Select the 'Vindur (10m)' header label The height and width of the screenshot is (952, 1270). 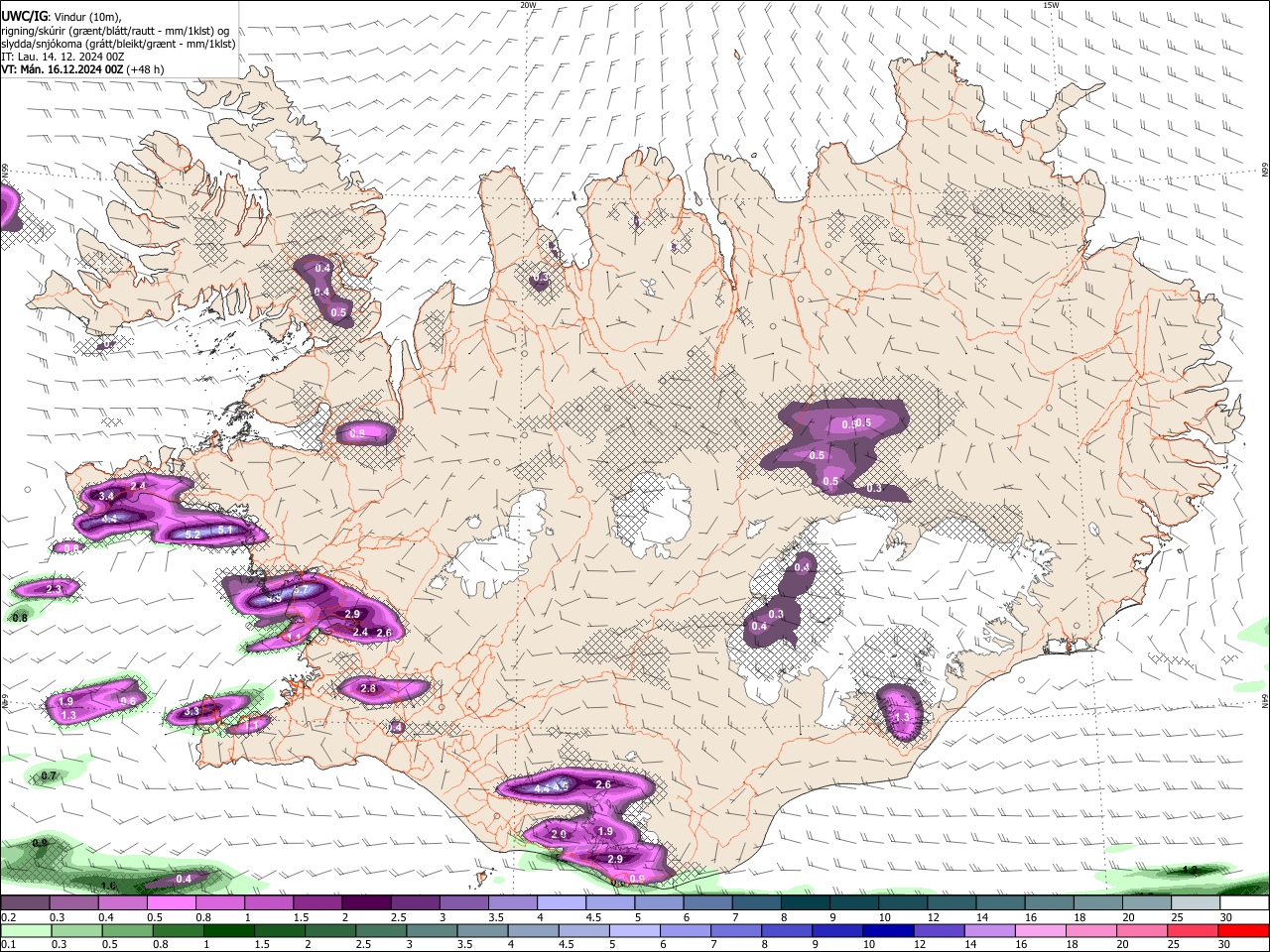pos(89,17)
